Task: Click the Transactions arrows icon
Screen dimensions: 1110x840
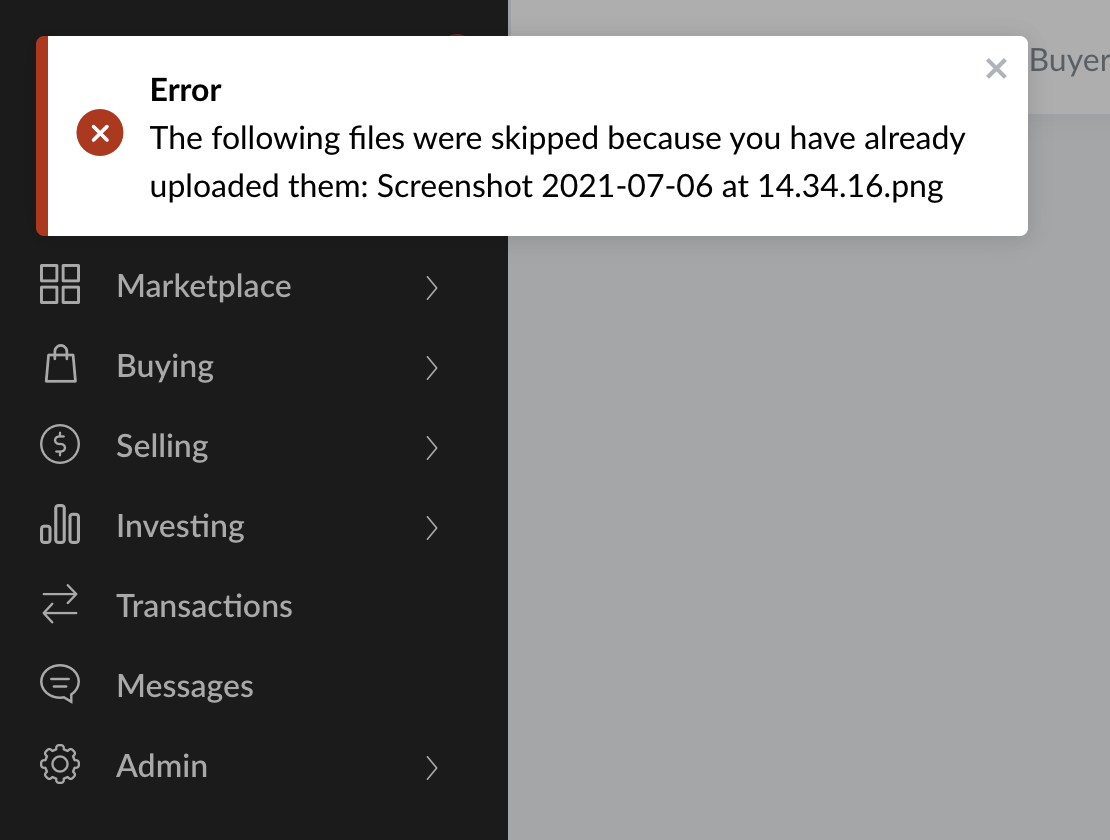Action: pos(60,604)
